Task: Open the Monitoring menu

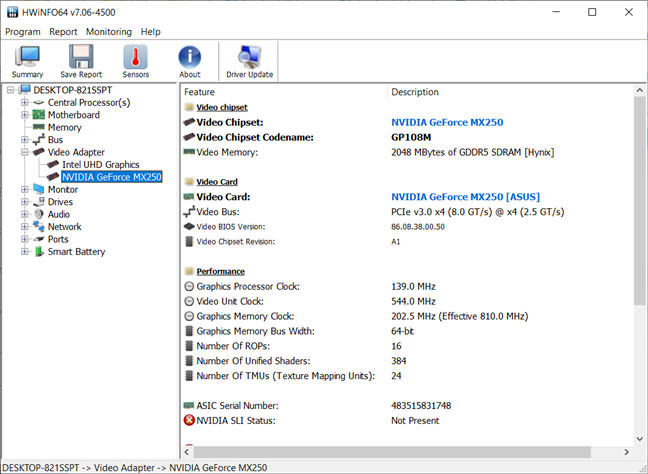Action: click(109, 32)
